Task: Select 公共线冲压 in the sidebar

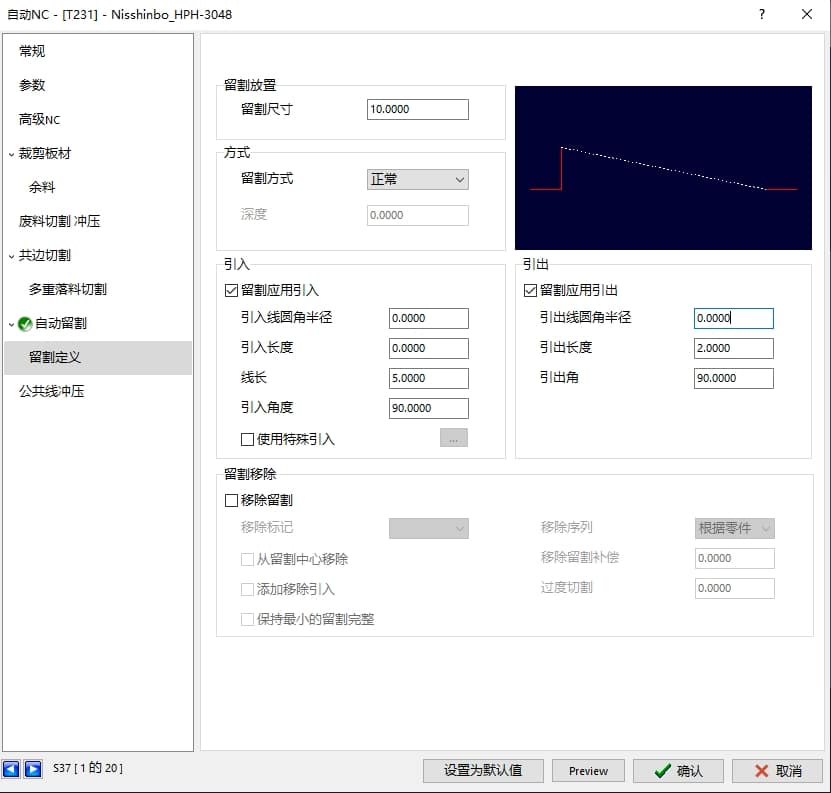Action: click(x=51, y=391)
